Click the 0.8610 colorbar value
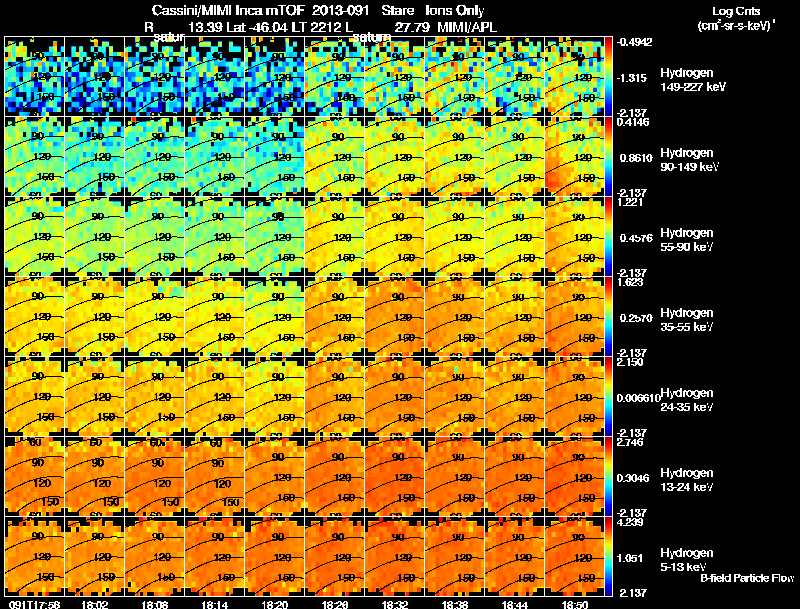The height and width of the screenshot is (609, 800). 636,158
